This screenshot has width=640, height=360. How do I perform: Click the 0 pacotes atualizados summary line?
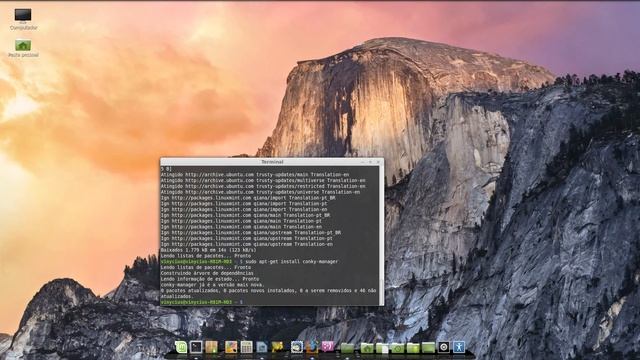[x=269, y=293]
